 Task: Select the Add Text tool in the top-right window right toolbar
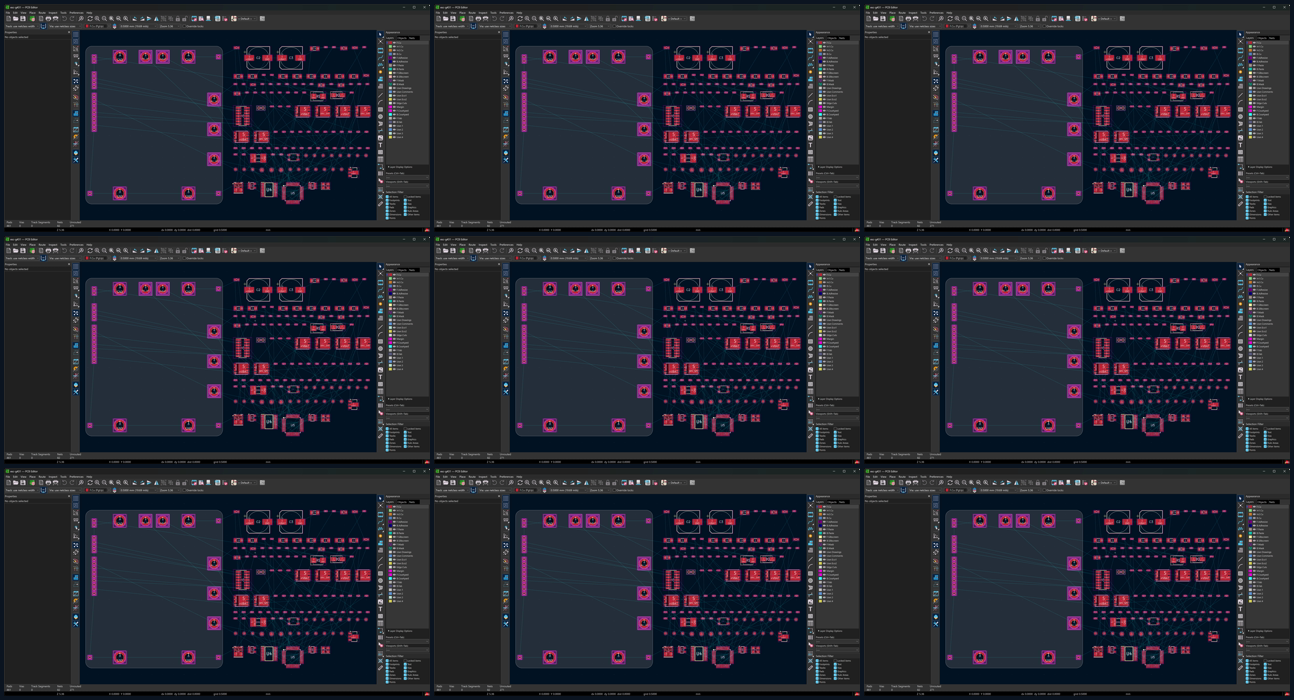[1240, 145]
